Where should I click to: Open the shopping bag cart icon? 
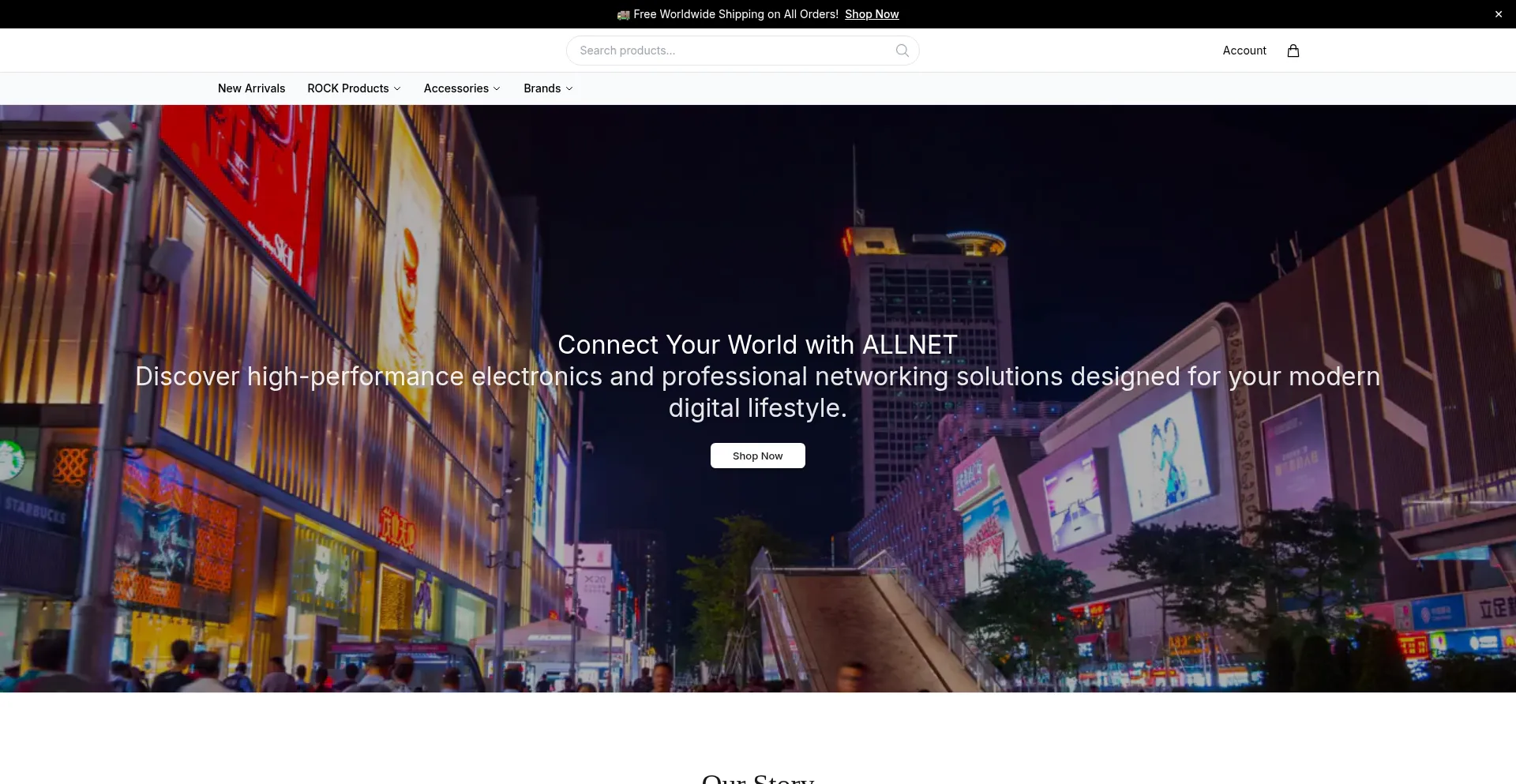click(x=1293, y=51)
